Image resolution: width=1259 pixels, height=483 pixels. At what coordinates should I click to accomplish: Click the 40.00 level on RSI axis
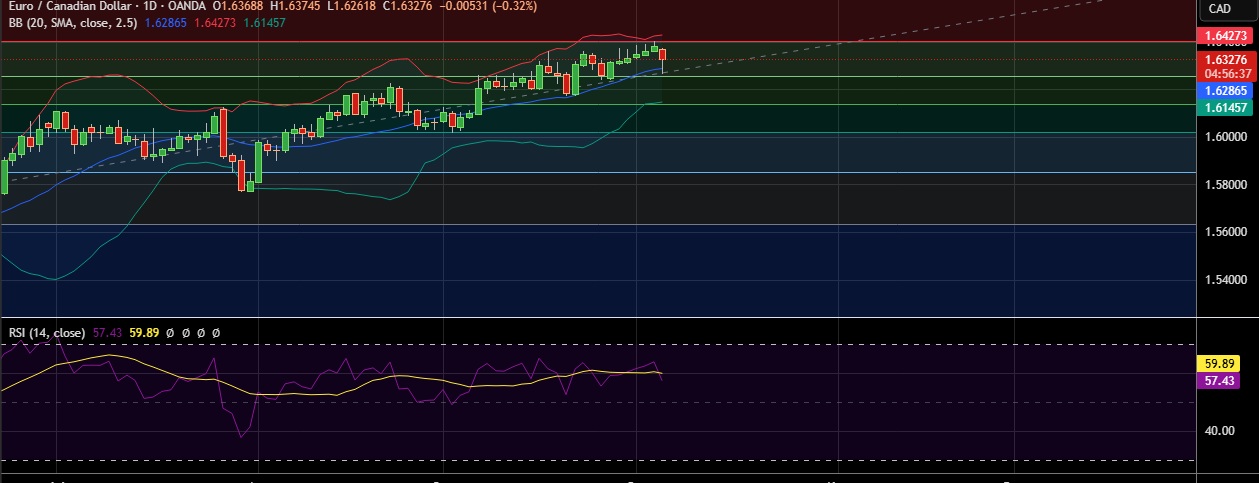(1220, 431)
